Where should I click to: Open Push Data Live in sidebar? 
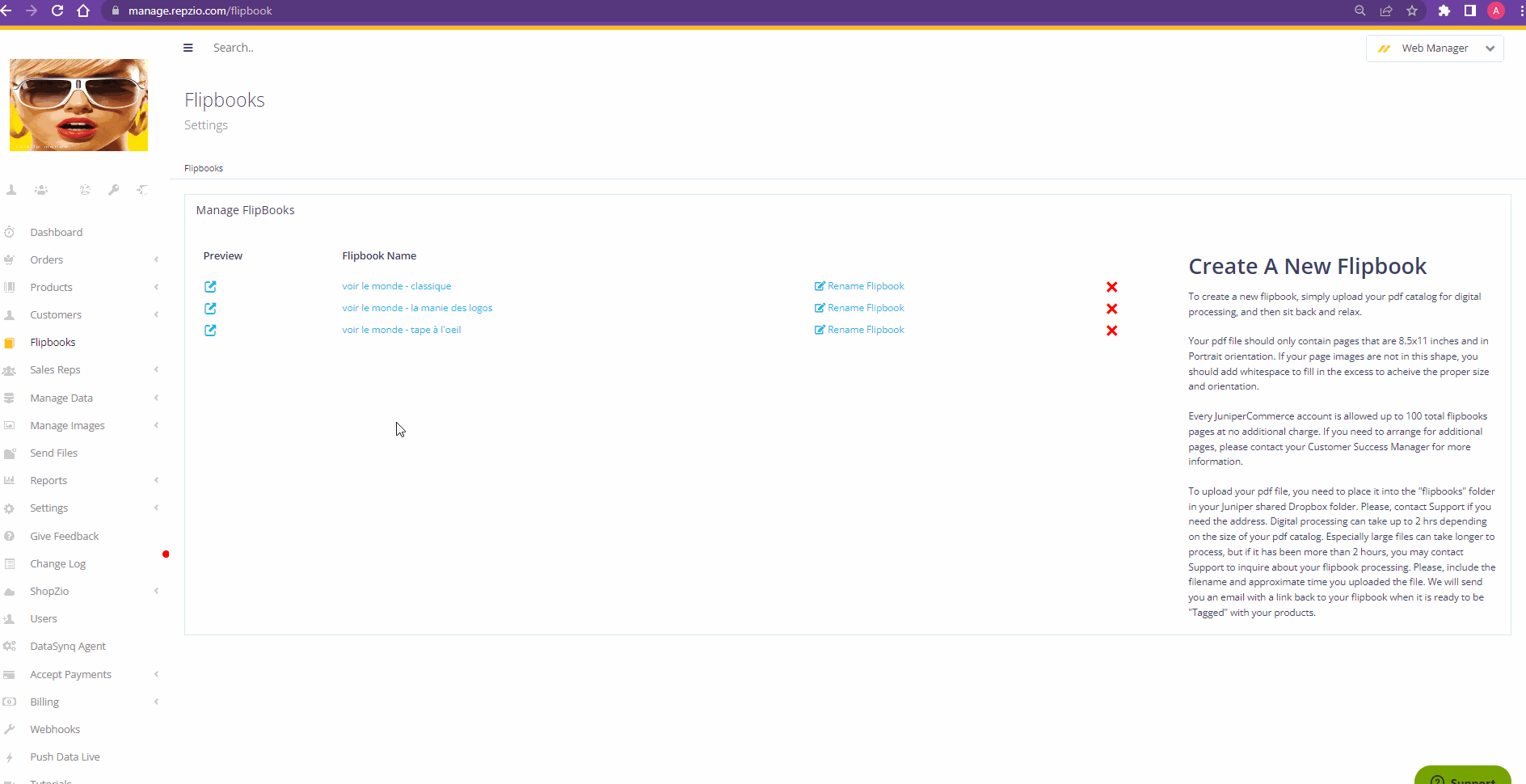click(x=65, y=757)
